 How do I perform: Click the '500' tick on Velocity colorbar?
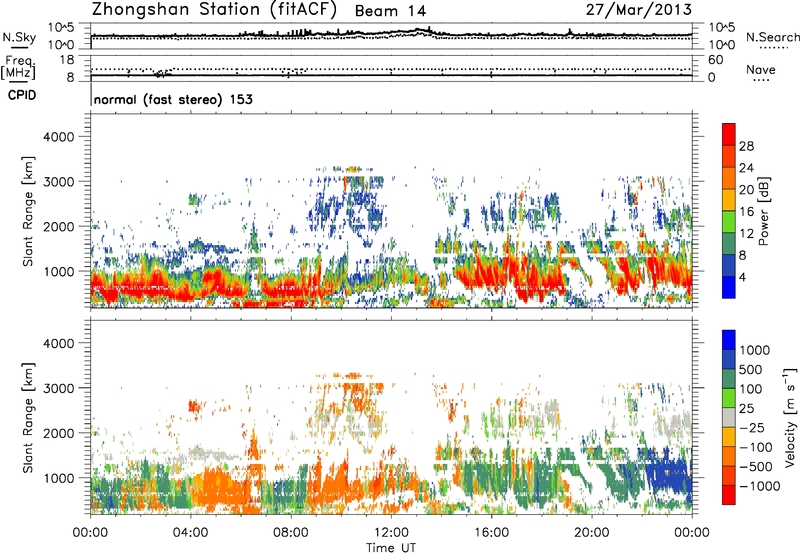click(x=752, y=370)
